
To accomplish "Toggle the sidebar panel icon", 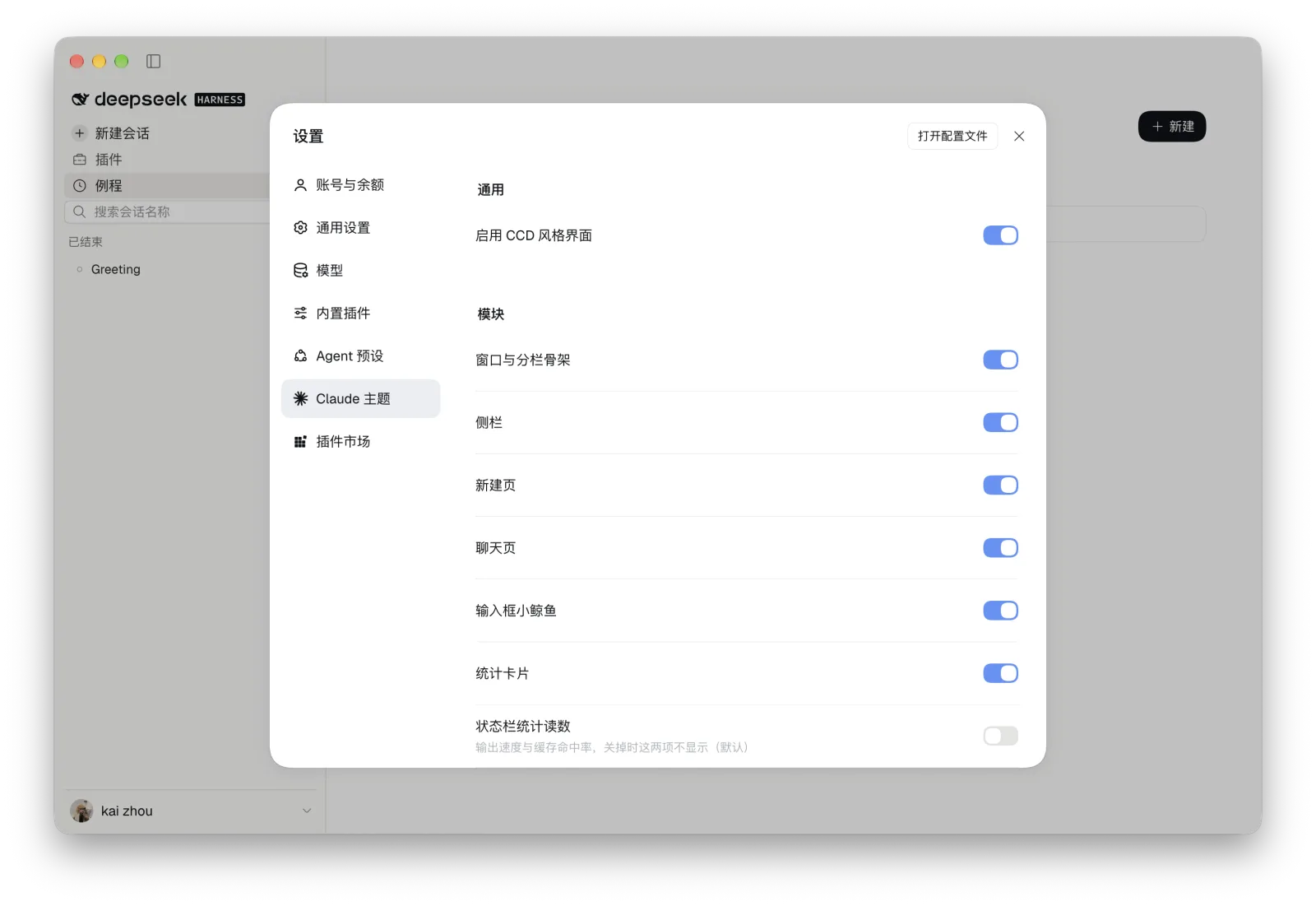I will click(x=153, y=61).
